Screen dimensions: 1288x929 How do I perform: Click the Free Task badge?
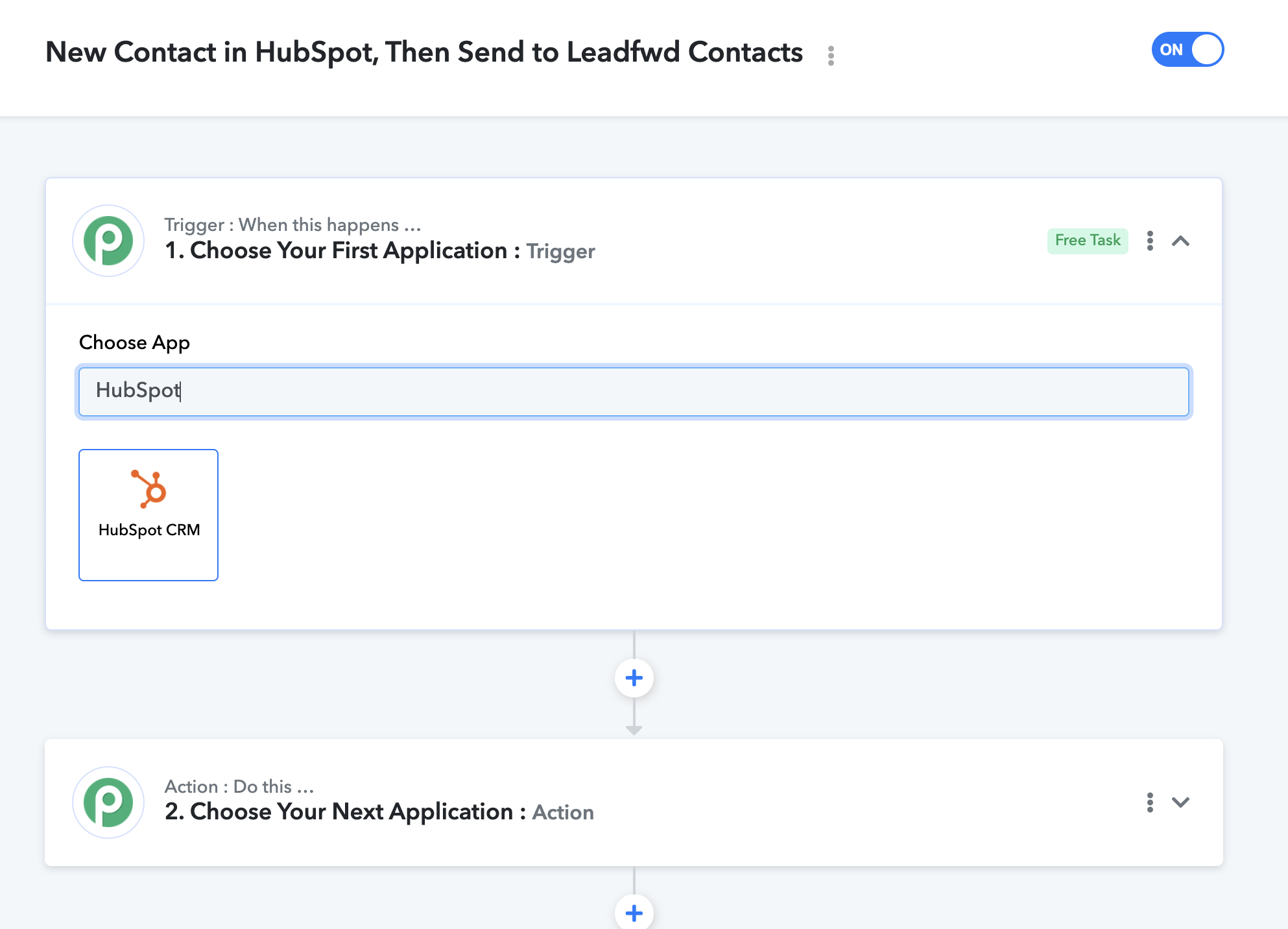1088,241
